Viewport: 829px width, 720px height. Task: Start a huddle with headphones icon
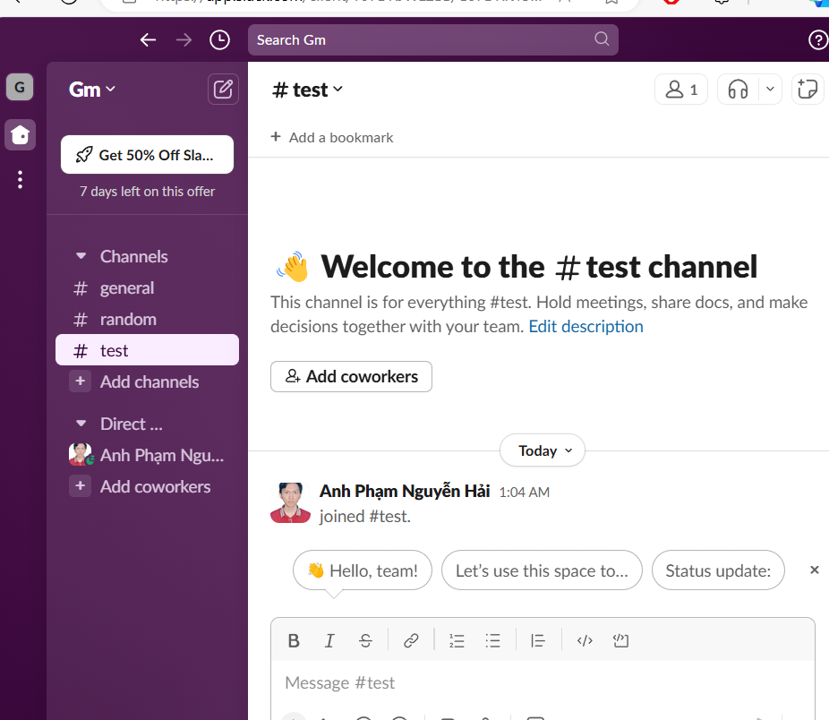tap(738, 89)
